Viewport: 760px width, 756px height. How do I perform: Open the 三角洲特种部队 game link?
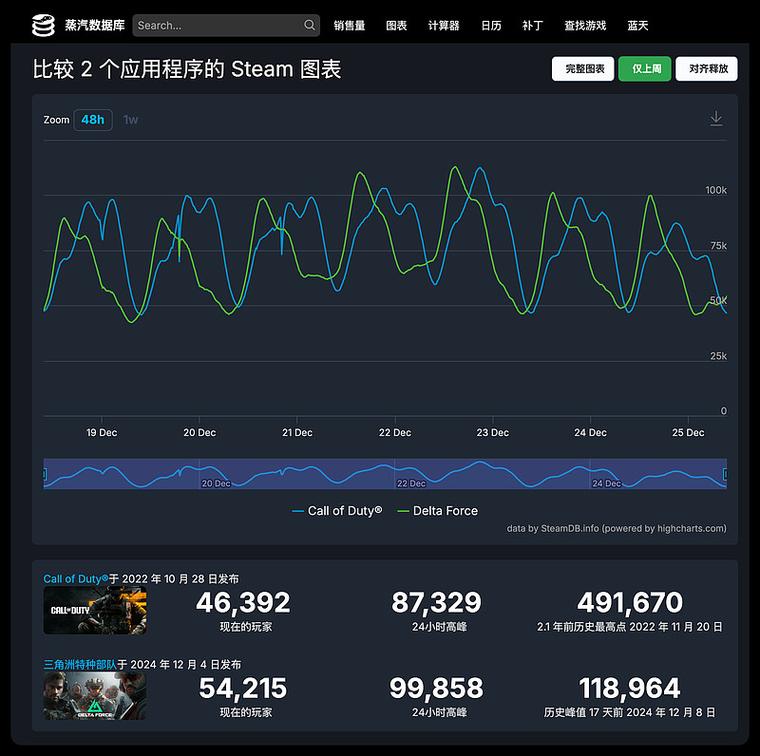pyautogui.click(x=80, y=664)
